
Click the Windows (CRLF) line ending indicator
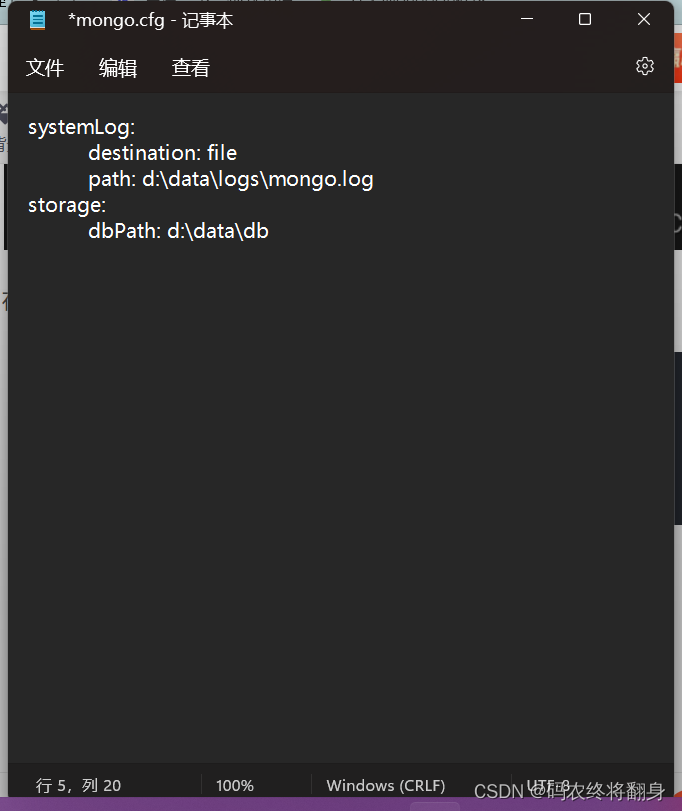(x=386, y=786)
